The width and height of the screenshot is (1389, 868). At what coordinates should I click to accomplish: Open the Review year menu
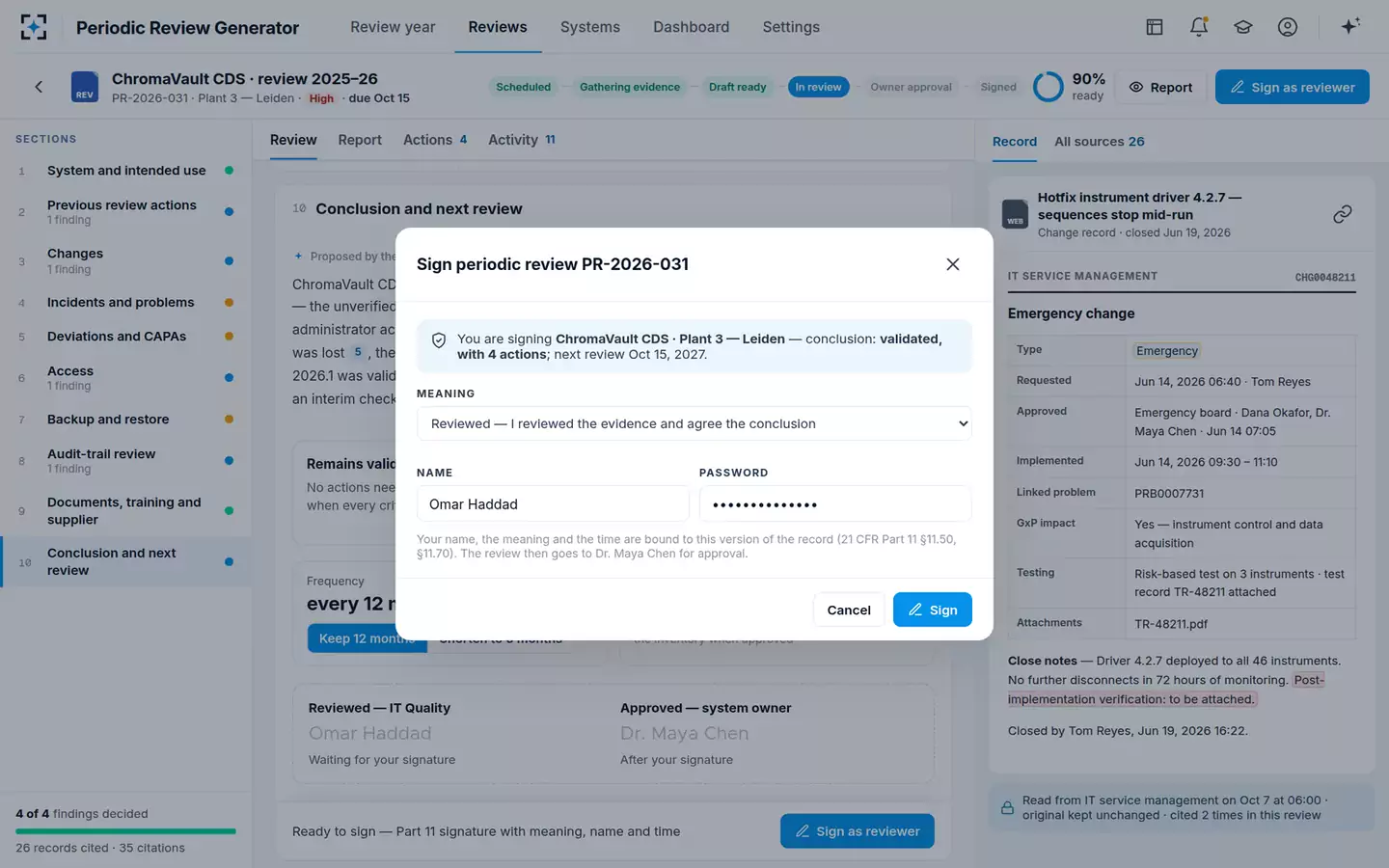coord(393,27)
